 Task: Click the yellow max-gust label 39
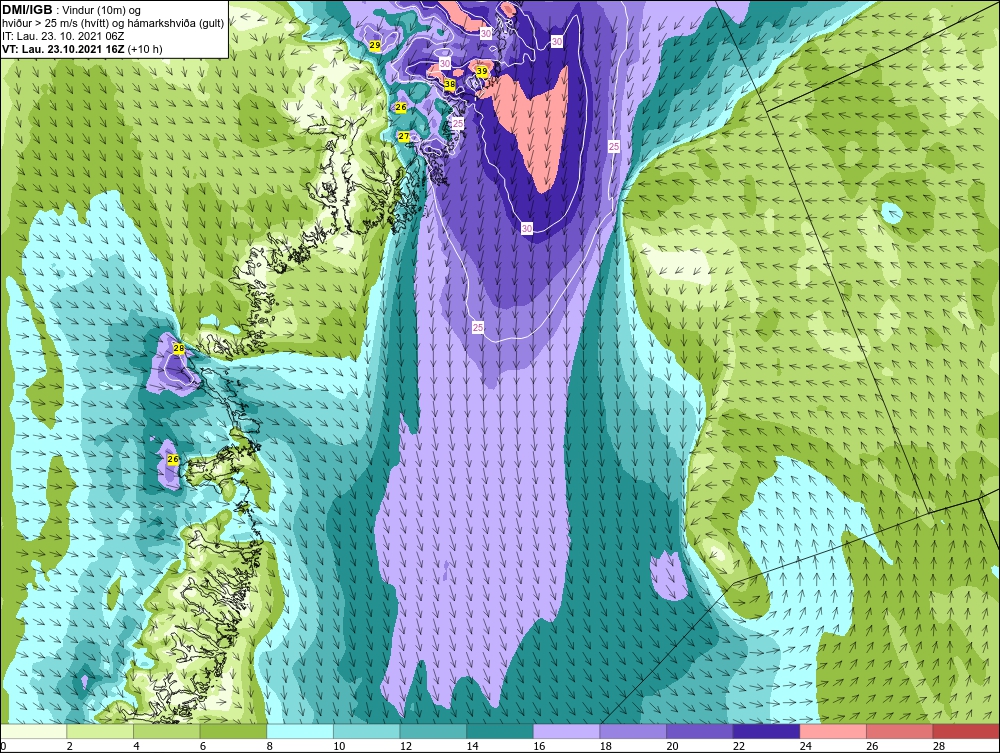[x=482, y=71]
